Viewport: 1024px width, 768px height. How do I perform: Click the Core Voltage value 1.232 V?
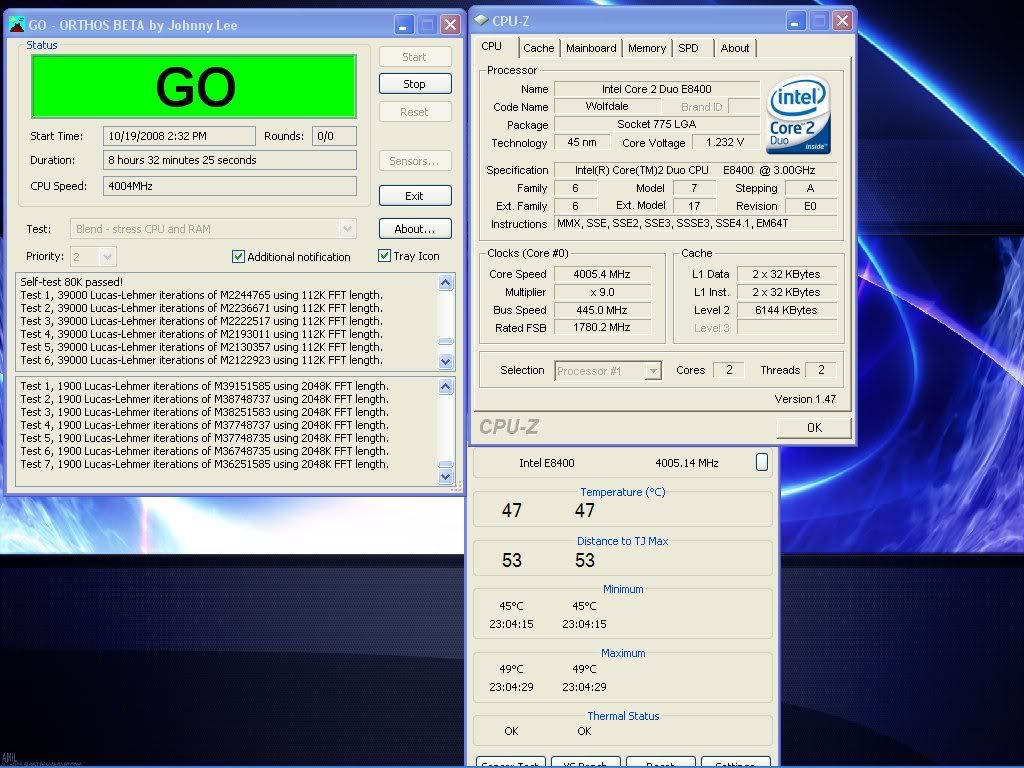pos(725,142)
